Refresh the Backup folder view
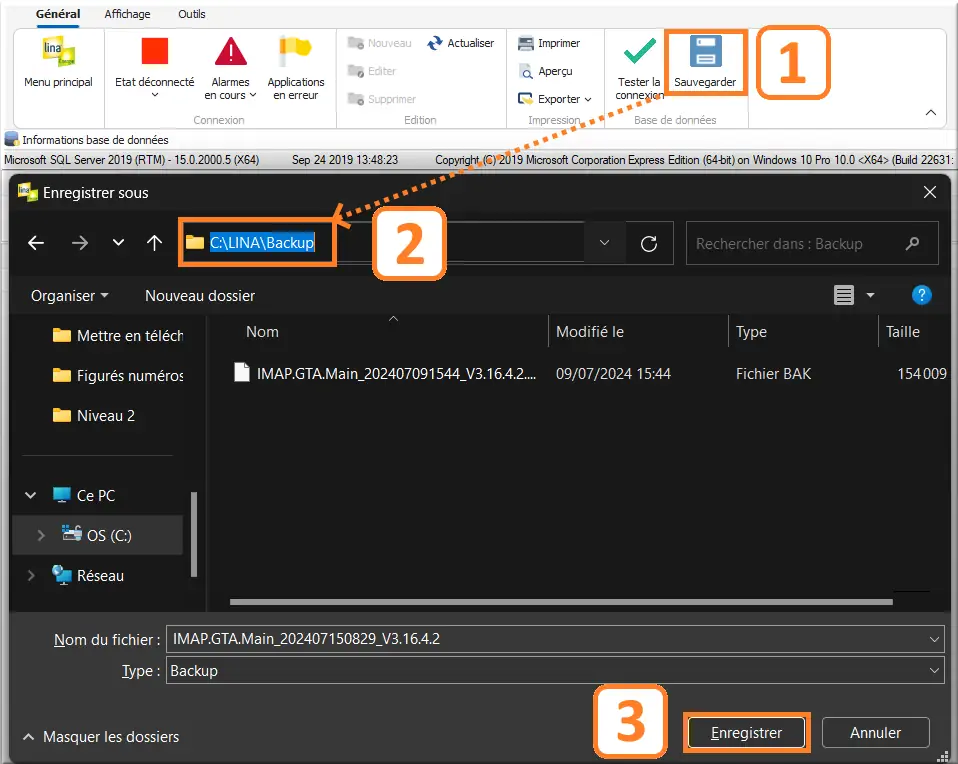The width and height of the screenshot is (958, 764). pos(649,243)
